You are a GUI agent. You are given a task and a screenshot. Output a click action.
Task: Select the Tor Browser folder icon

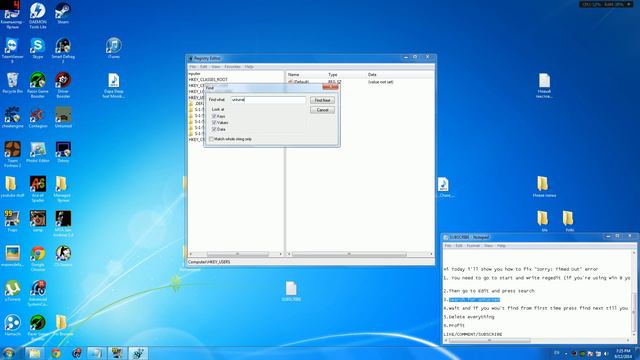[x=62, y=326]
